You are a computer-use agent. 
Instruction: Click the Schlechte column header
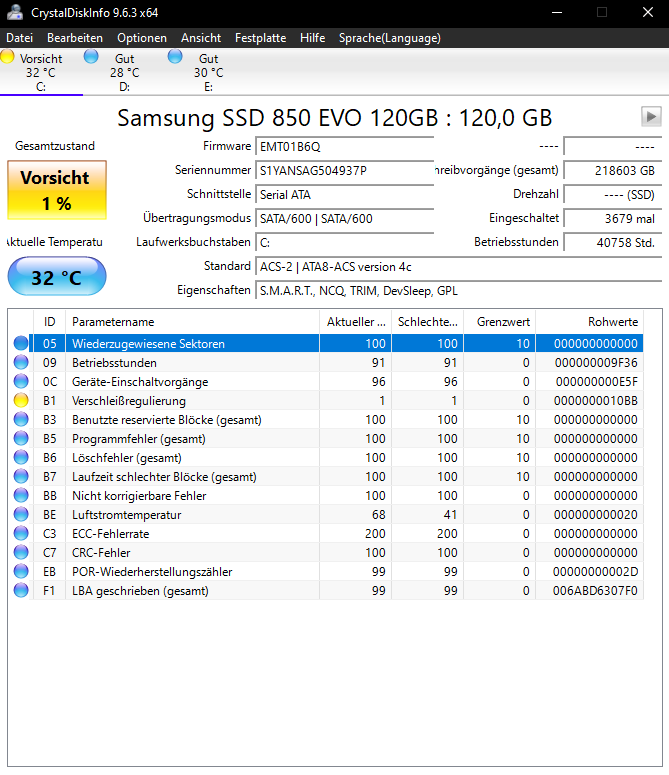pyautogui.click(x=427, y=322)
